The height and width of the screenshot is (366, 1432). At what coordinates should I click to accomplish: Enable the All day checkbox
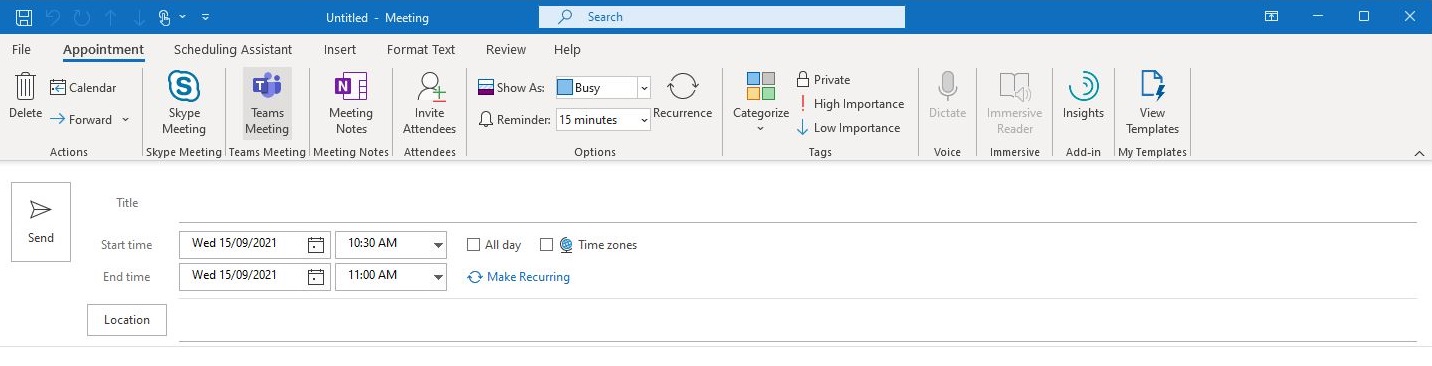tap(474, 244)
